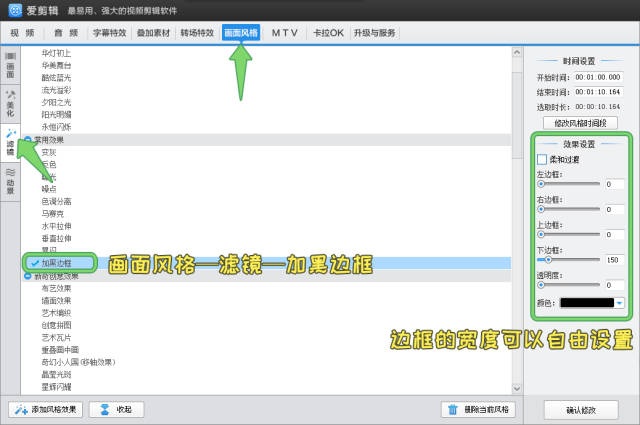640x425 pixels.
Task: Select the 噪点 effect
Action: 49,189
